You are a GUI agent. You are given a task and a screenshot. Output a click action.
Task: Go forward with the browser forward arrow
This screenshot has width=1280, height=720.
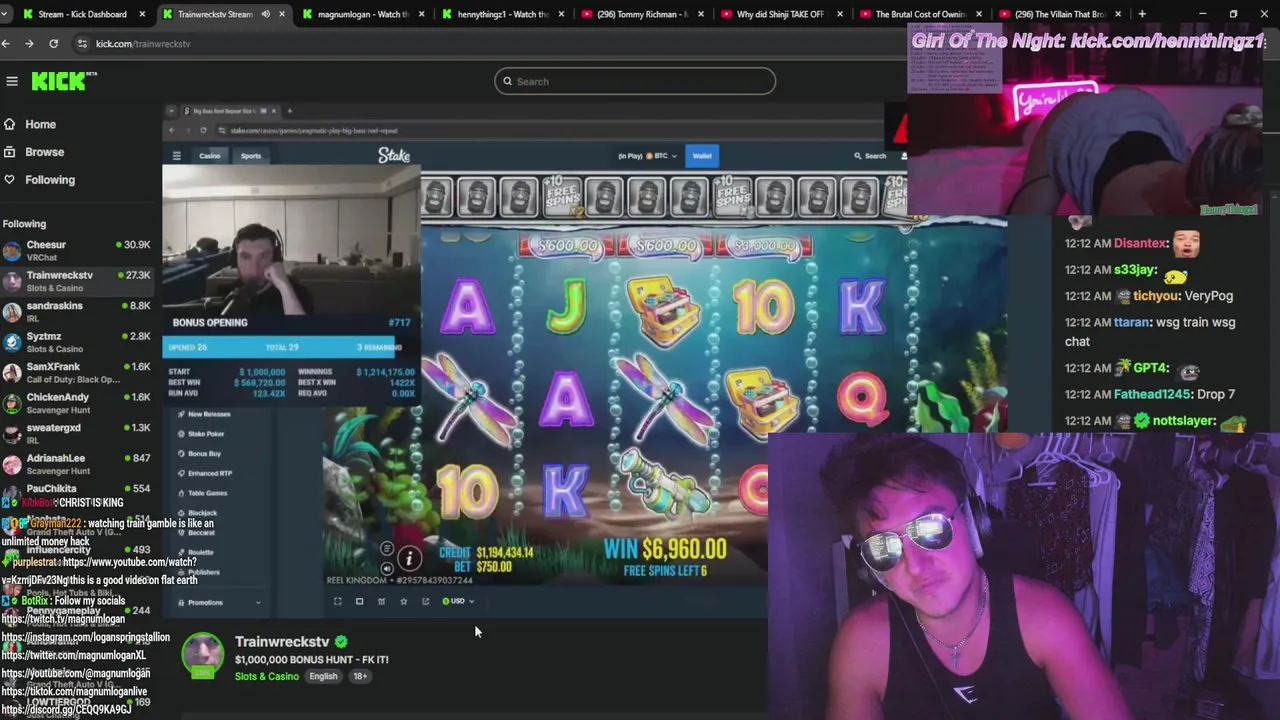click(29, 44)
